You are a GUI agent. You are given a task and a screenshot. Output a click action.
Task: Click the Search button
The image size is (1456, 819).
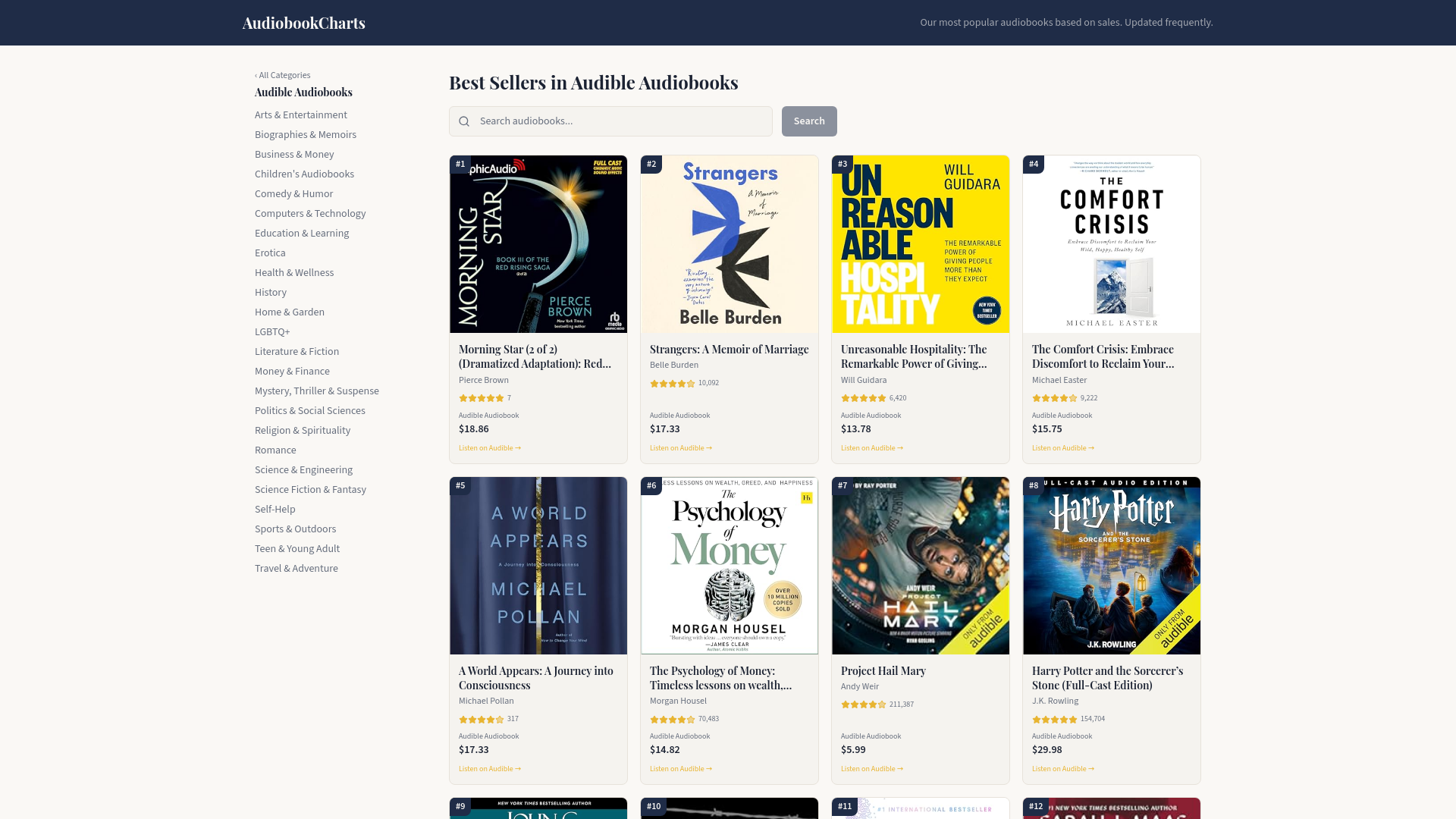(809, 121)
